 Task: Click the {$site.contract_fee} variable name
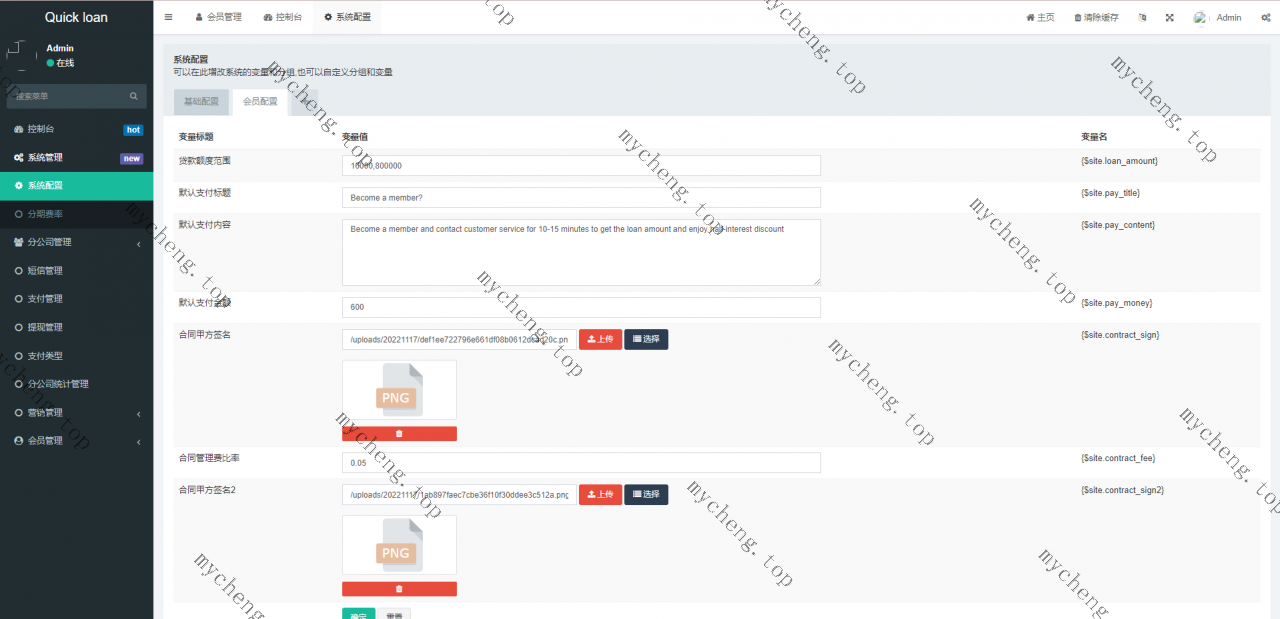[x=1118, y=458]
